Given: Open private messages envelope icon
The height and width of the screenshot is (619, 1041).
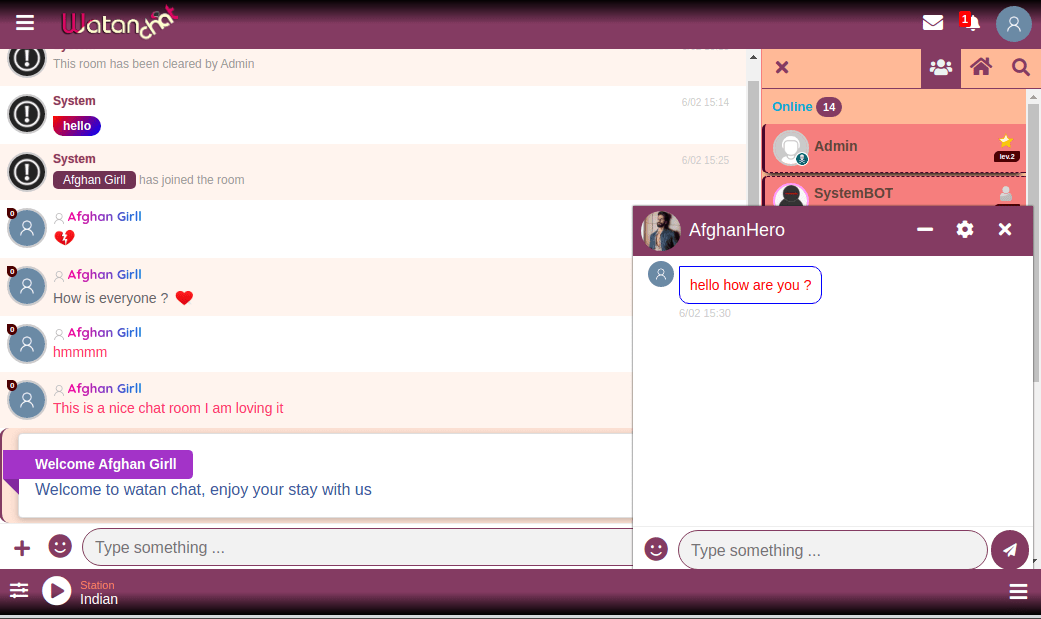Looking at the screenshot, I should [x=933, y=23].
